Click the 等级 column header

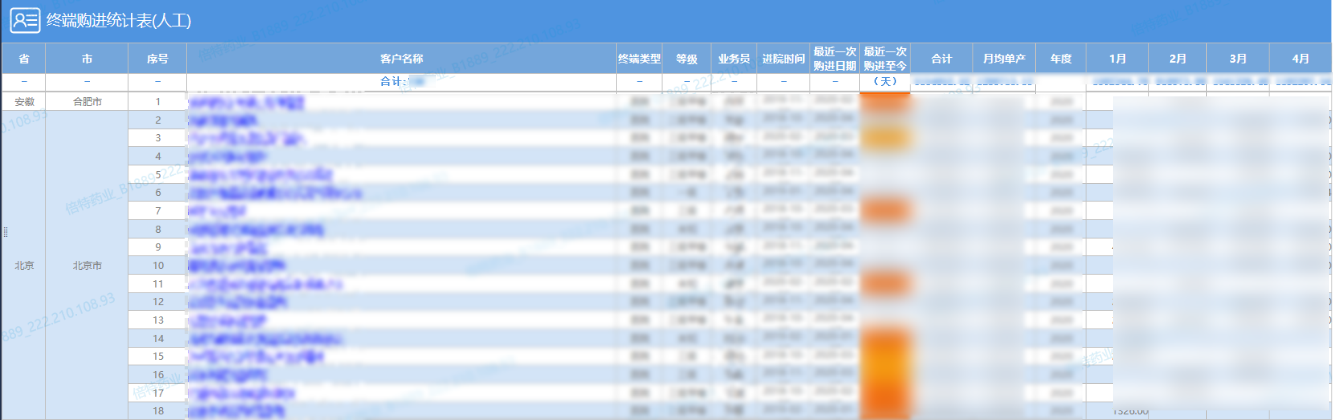(686, 59)
